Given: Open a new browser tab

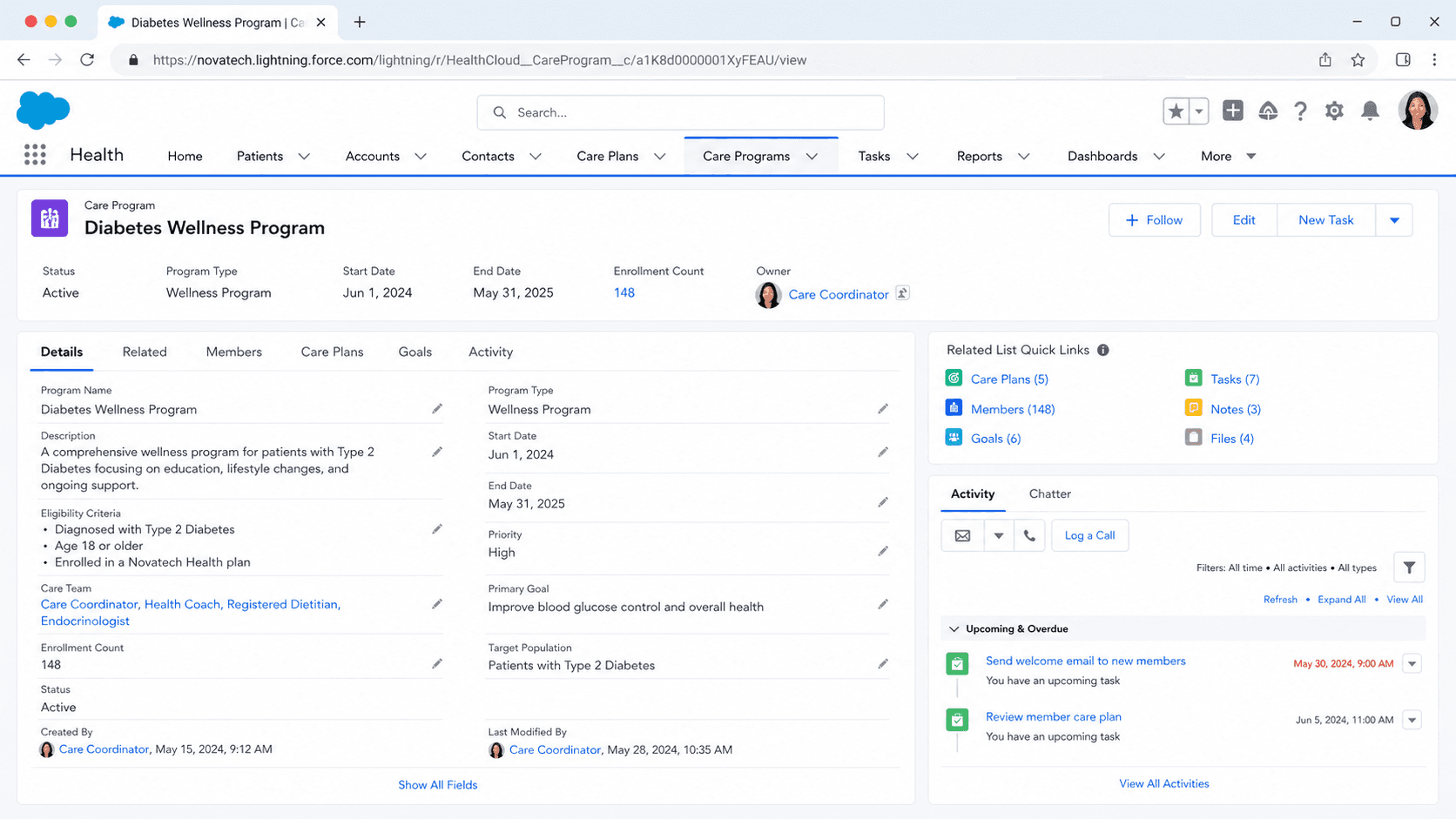Looking at the screenshot, I should tap(360, 22).
